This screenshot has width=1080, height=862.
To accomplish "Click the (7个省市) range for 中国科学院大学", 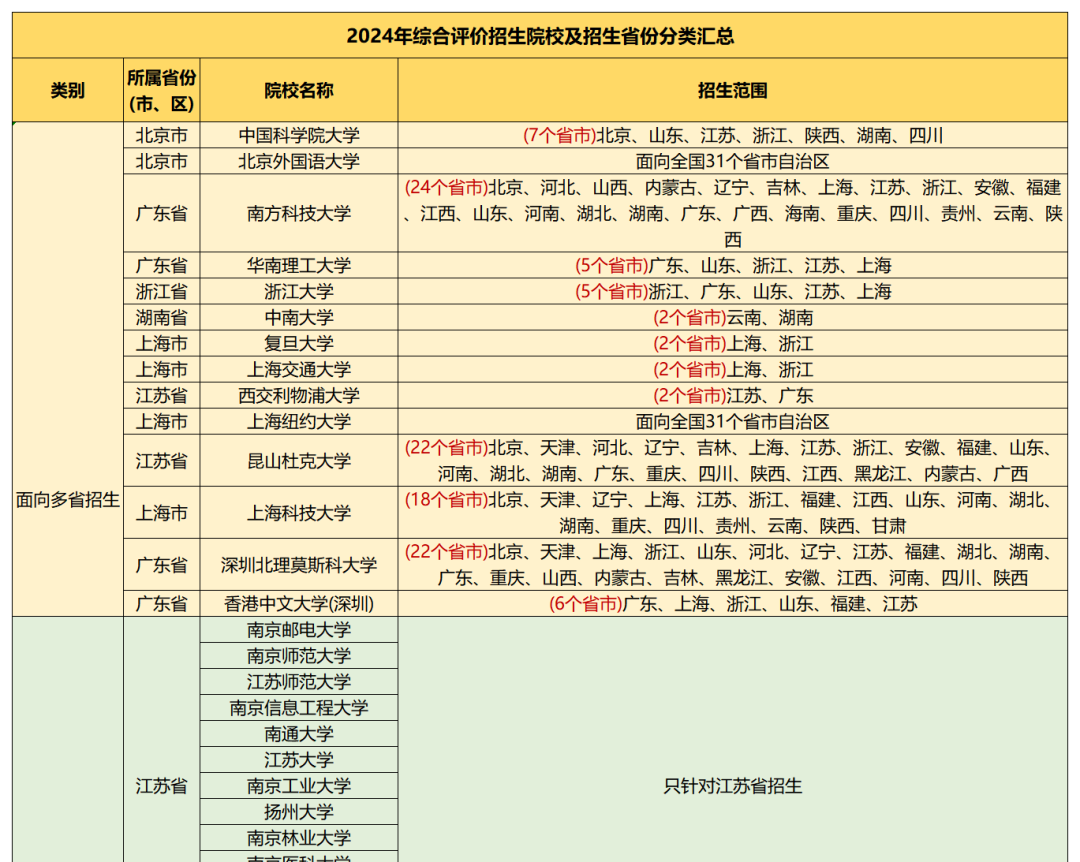I will pos(733,135).
